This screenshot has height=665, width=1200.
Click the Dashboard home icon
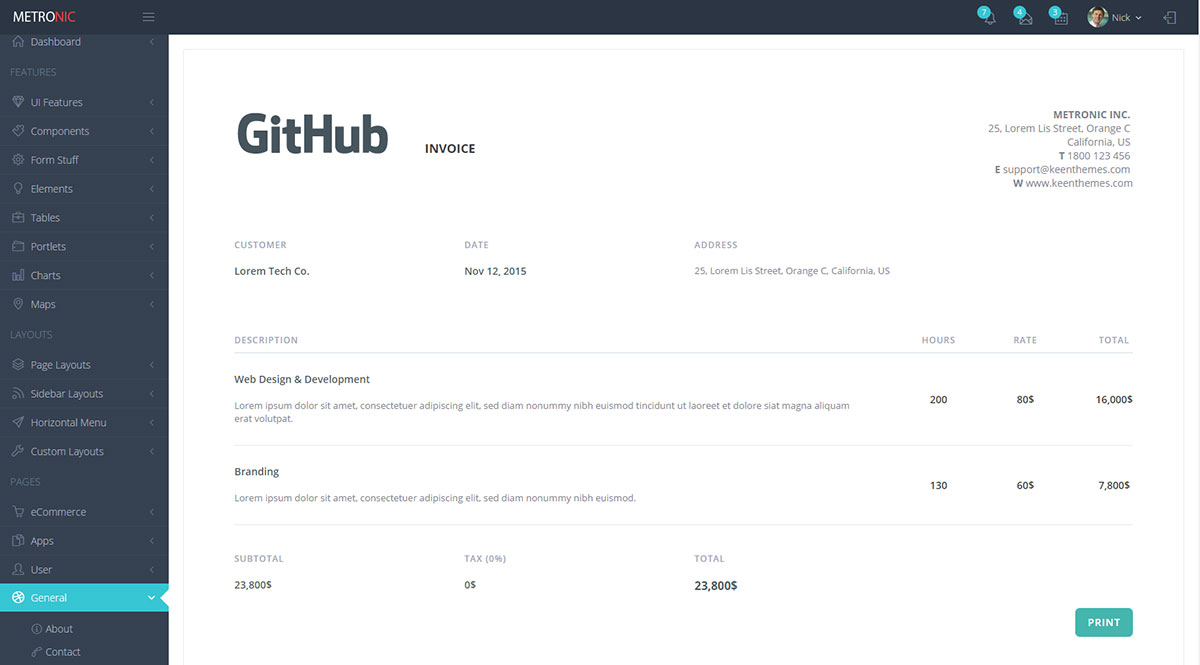pyautogui.click(x=18, y=42)
